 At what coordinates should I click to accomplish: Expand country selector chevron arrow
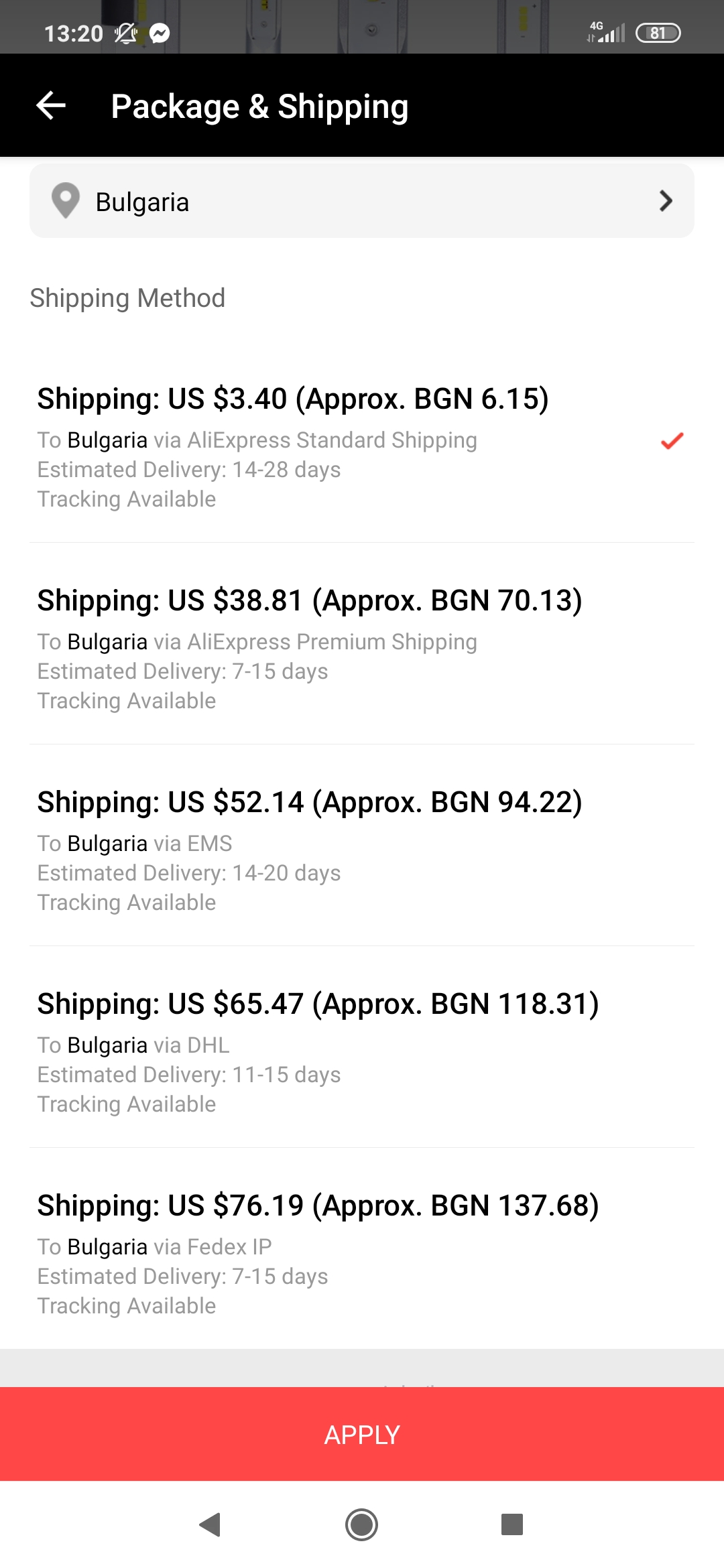[666, 201]
